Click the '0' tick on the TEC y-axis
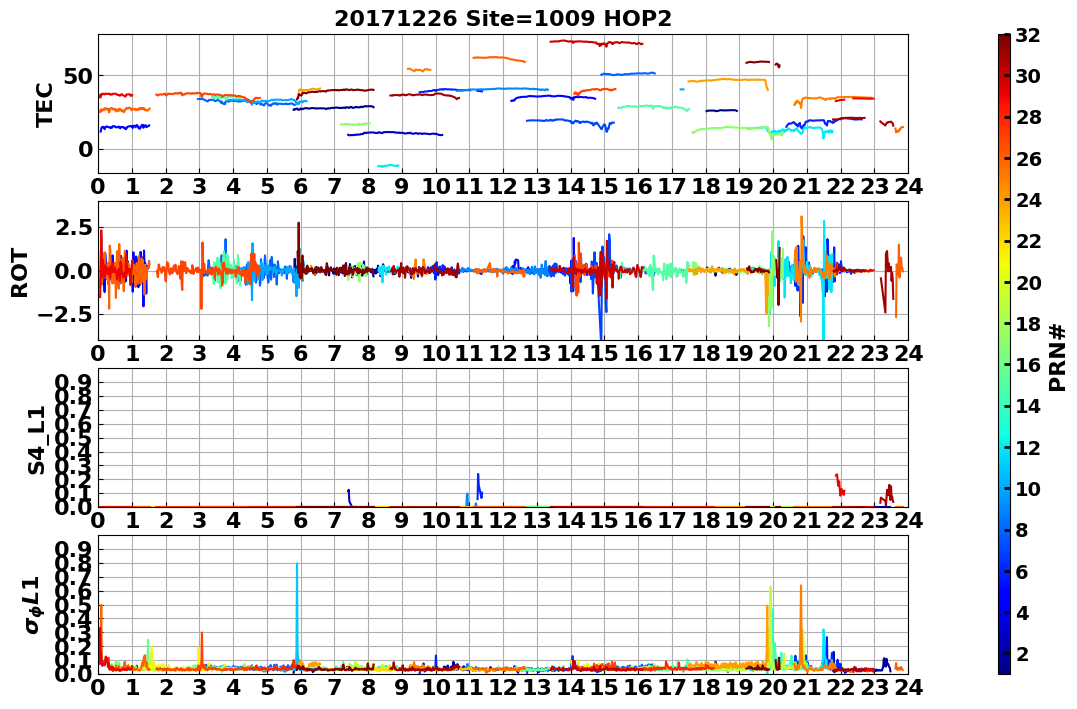 point(85,149)
